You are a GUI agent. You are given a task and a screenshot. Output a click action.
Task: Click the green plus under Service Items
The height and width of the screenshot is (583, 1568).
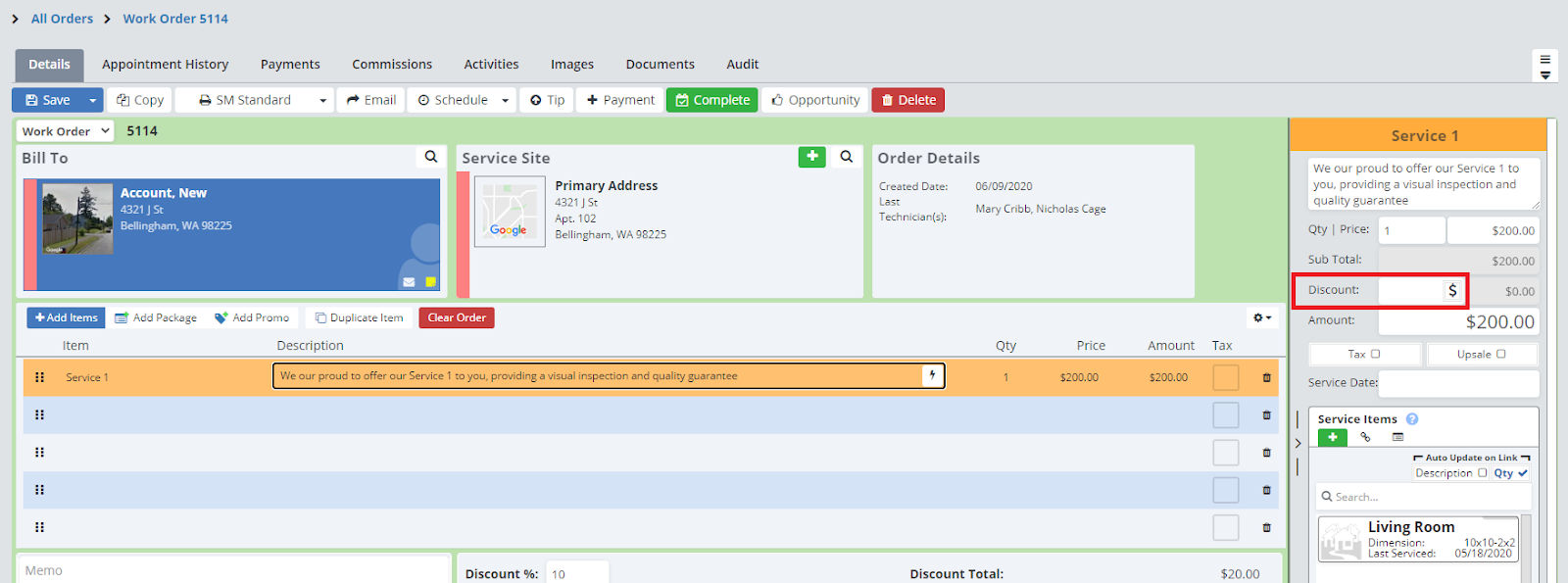[1332, 437]
